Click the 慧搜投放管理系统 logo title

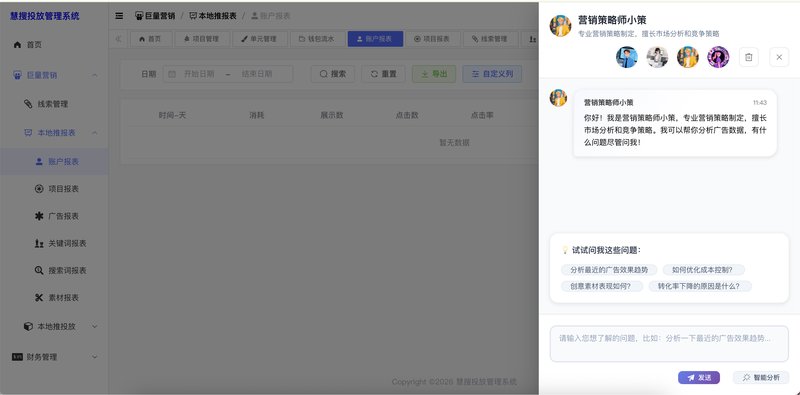(45, 16)
